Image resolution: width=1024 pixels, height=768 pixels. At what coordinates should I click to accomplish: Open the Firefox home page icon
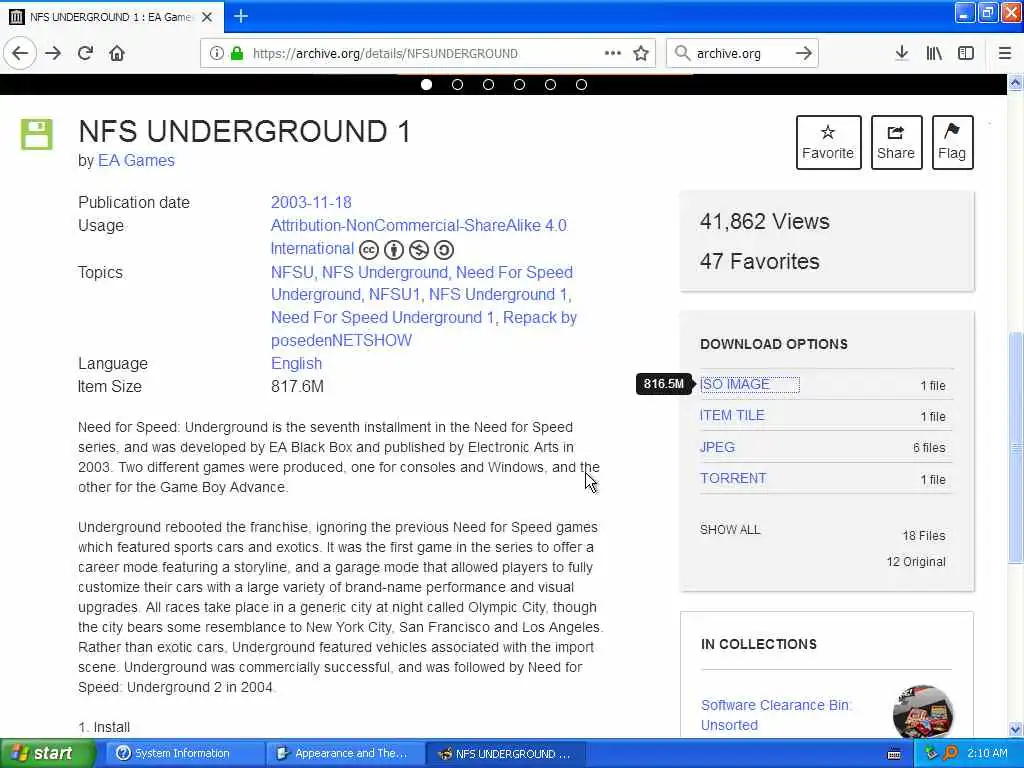(x=117, y=53)
